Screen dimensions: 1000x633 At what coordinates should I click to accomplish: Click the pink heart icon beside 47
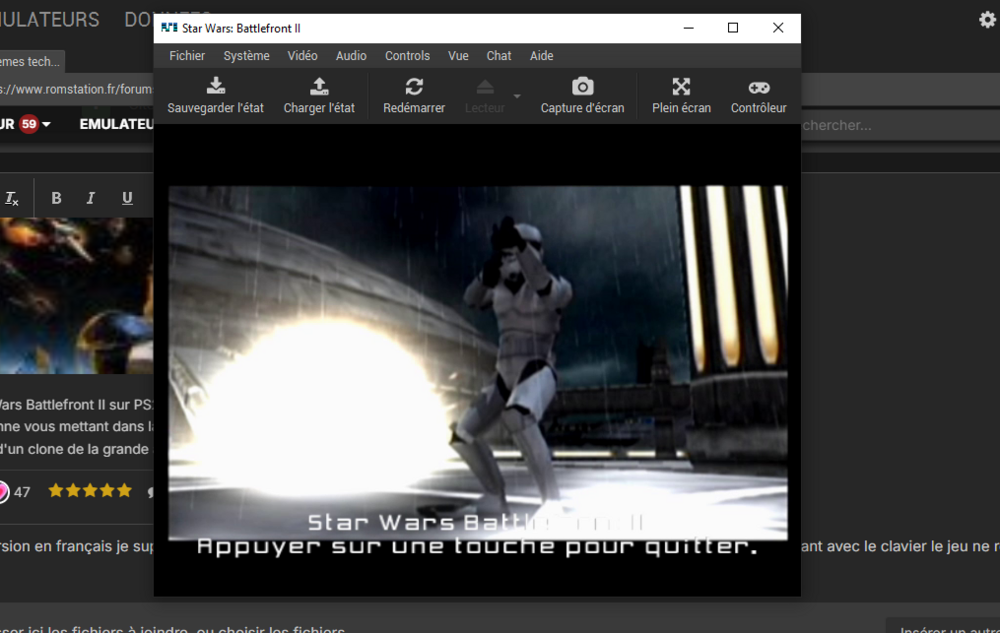coord(4,491)
